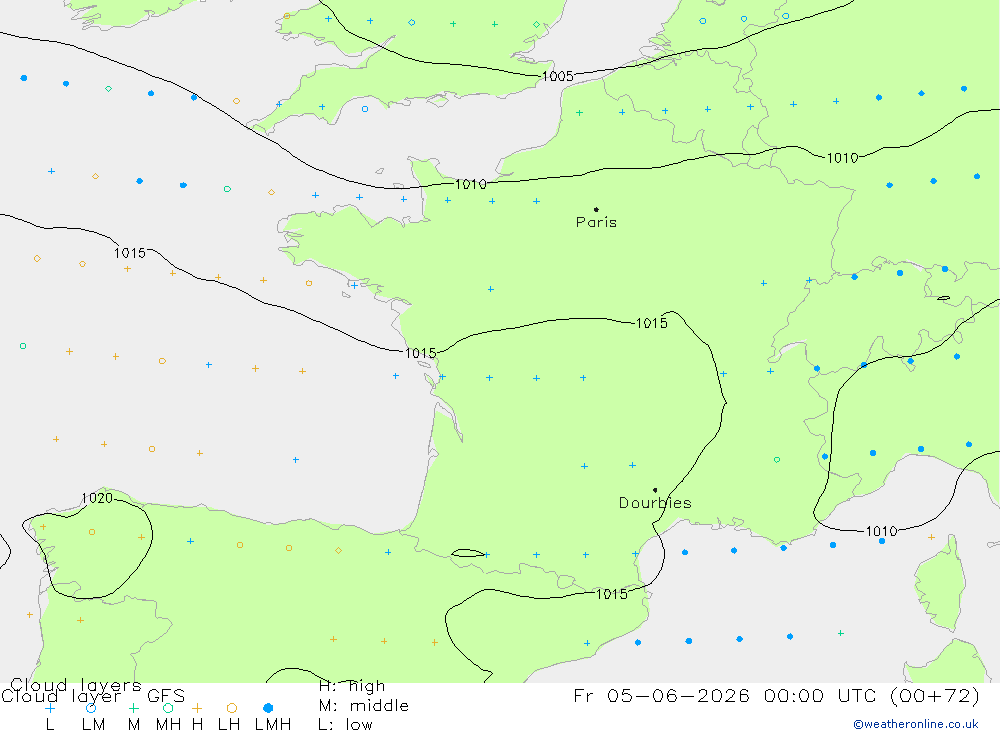Image resolution: width=1000 pixels, height=733 pixels.
Task: Click the 'H: high' legend text
Action: (x=352, y=686)
